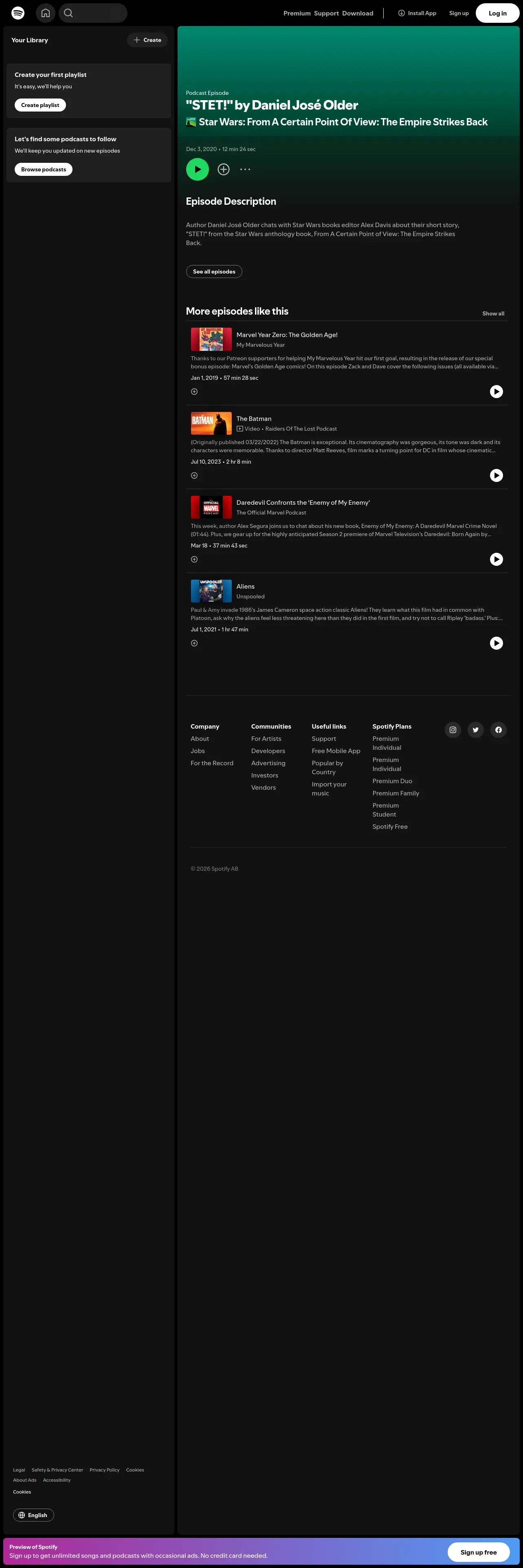Screen dimensions: 523x1568
Task: Click the Create playlist button
Action: [40, 105]
